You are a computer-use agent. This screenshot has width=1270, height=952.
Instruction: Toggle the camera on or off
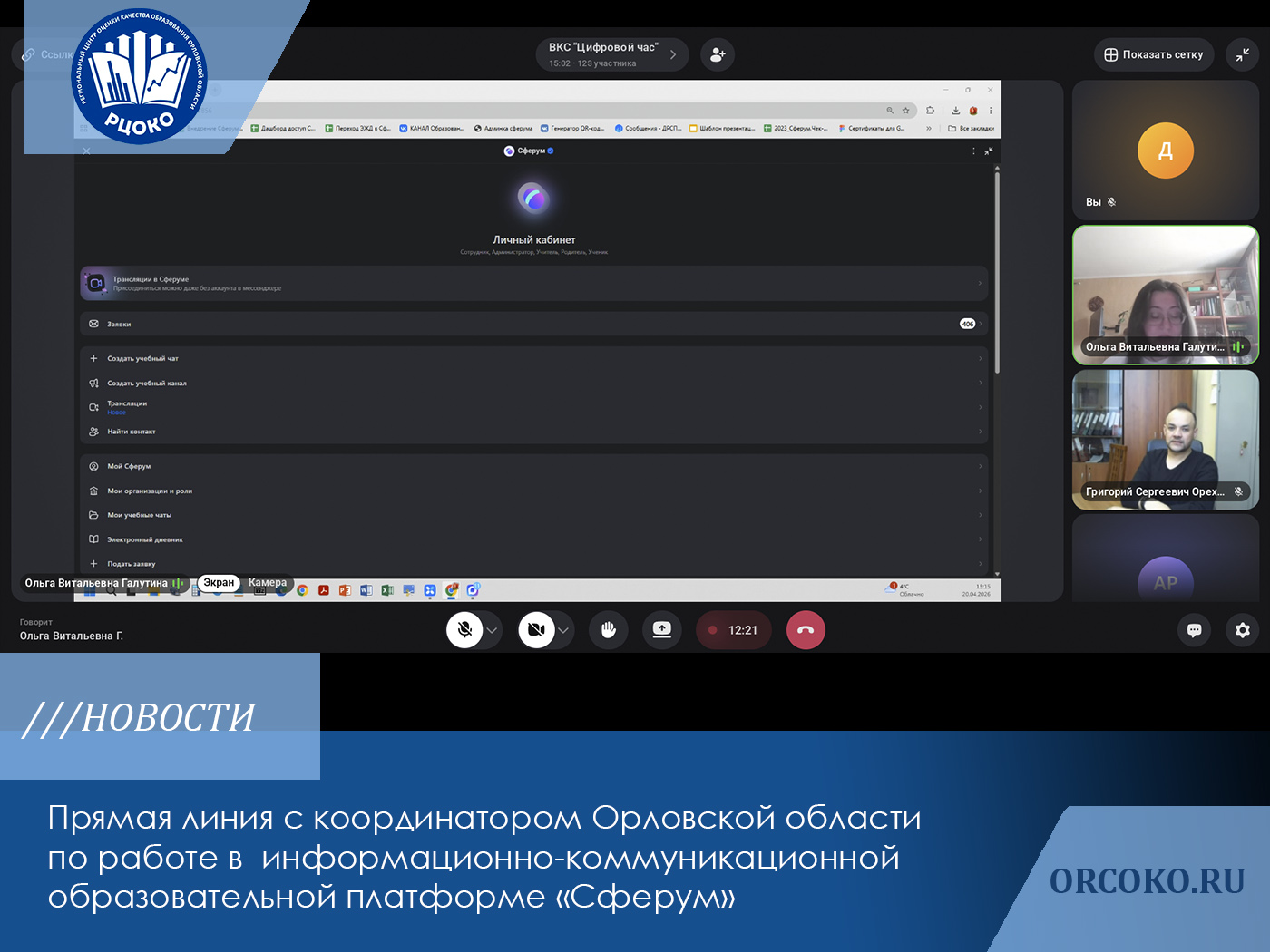click(x=536, y=630)
